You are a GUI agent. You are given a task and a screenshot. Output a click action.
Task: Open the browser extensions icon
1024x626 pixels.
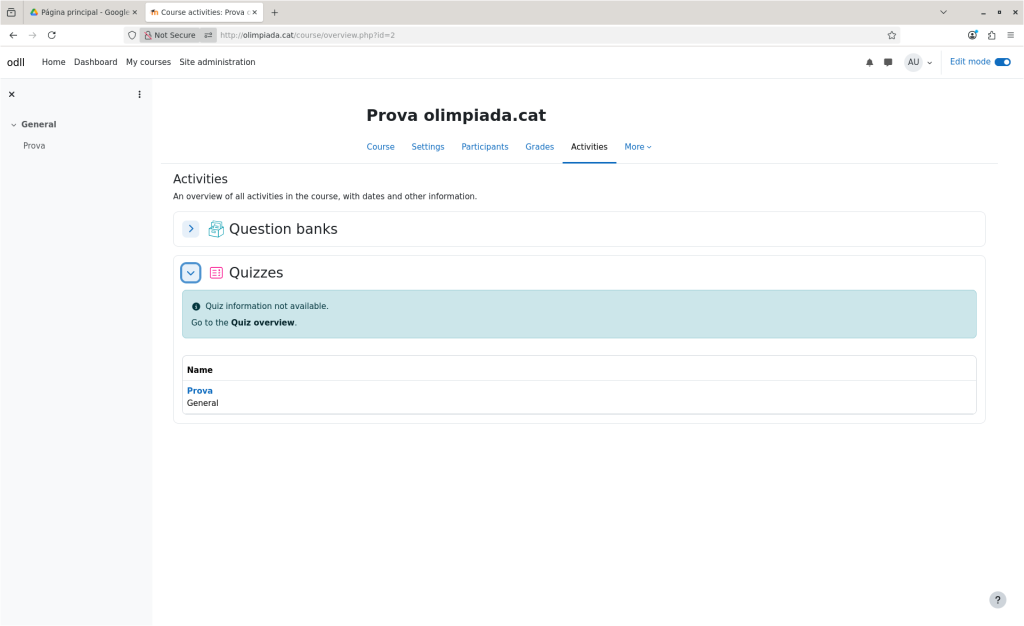click(x=991, y=35)
